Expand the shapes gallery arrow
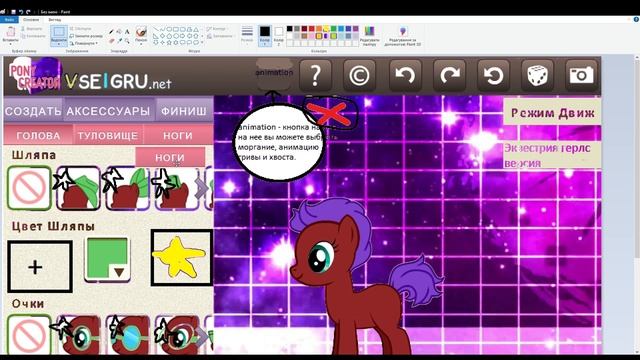The width and height of the screenshot is (640, 360). point(202,42)
